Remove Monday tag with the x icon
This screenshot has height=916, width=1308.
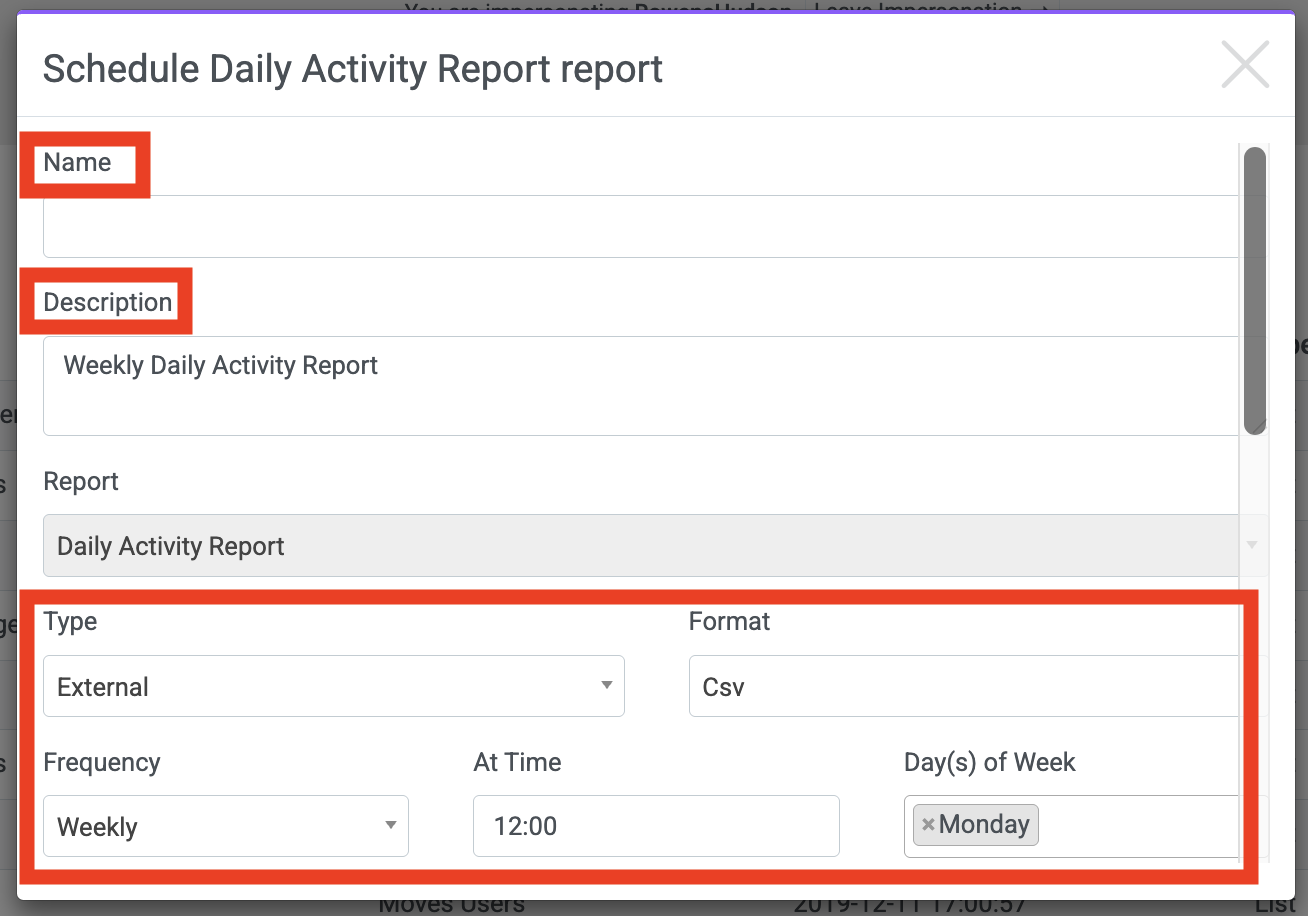pos(928,825)
